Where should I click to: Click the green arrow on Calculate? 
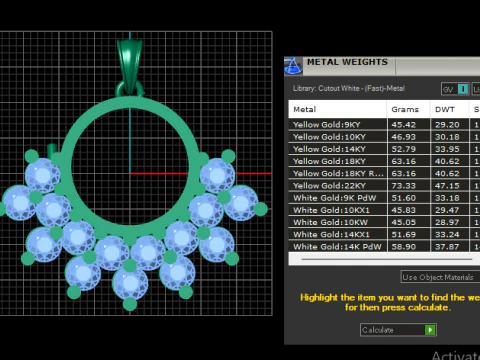click(430, 330)
